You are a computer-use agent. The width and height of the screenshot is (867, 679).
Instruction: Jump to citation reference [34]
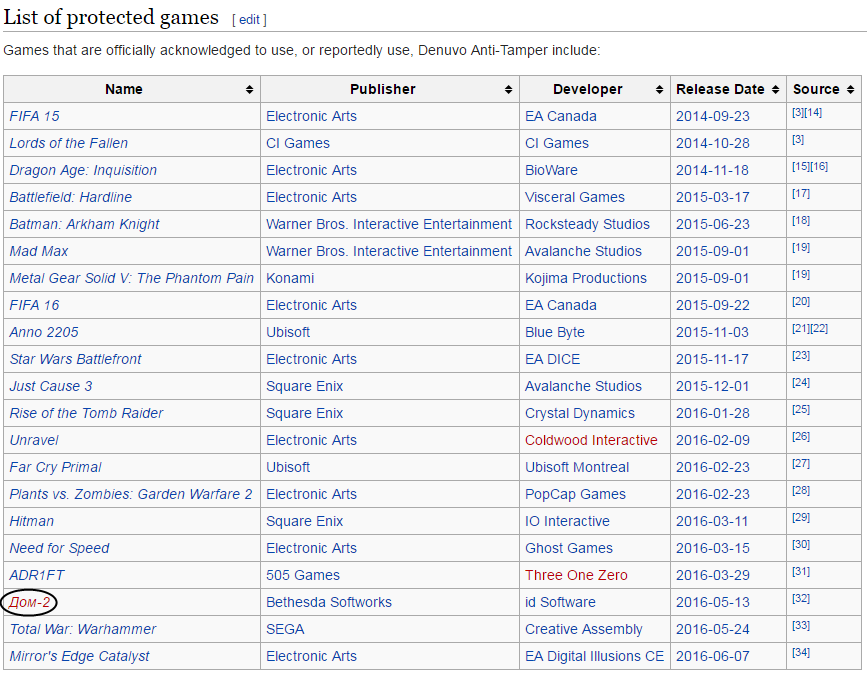tap(800, 653)
